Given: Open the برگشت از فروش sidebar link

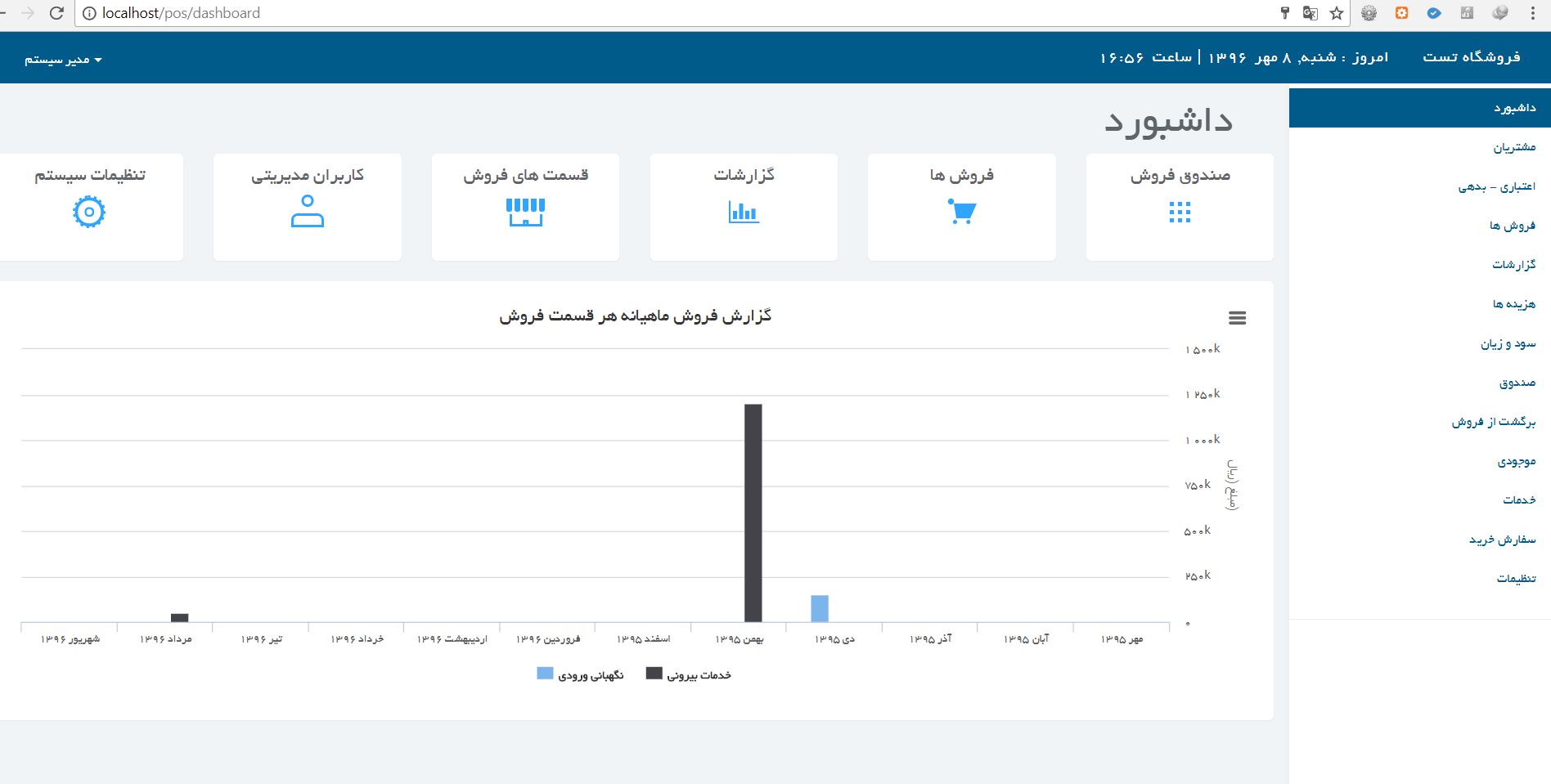Looking at the screenshot, I should coord(1494,422).
